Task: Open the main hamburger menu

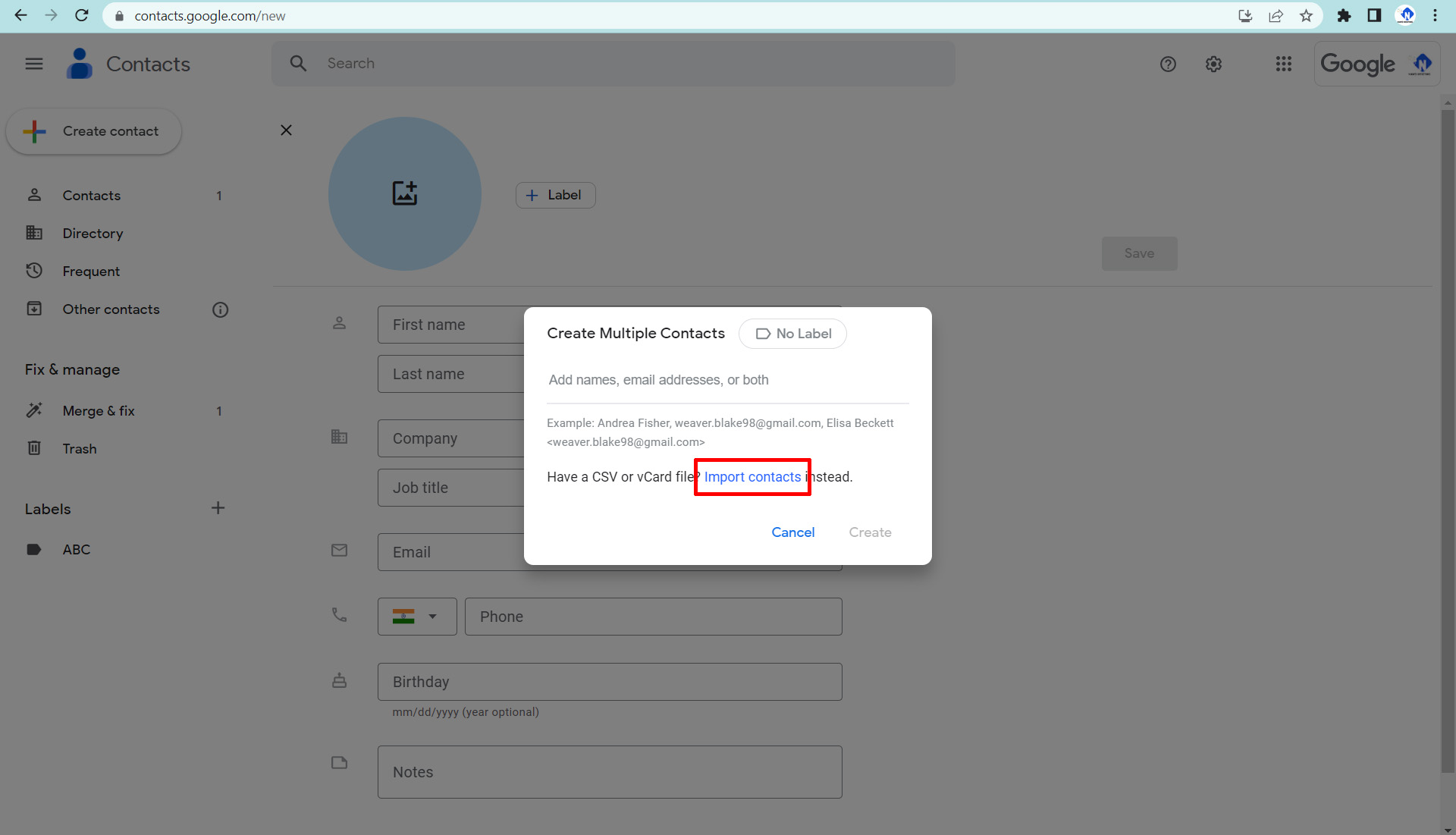Action: pos(33,64)
